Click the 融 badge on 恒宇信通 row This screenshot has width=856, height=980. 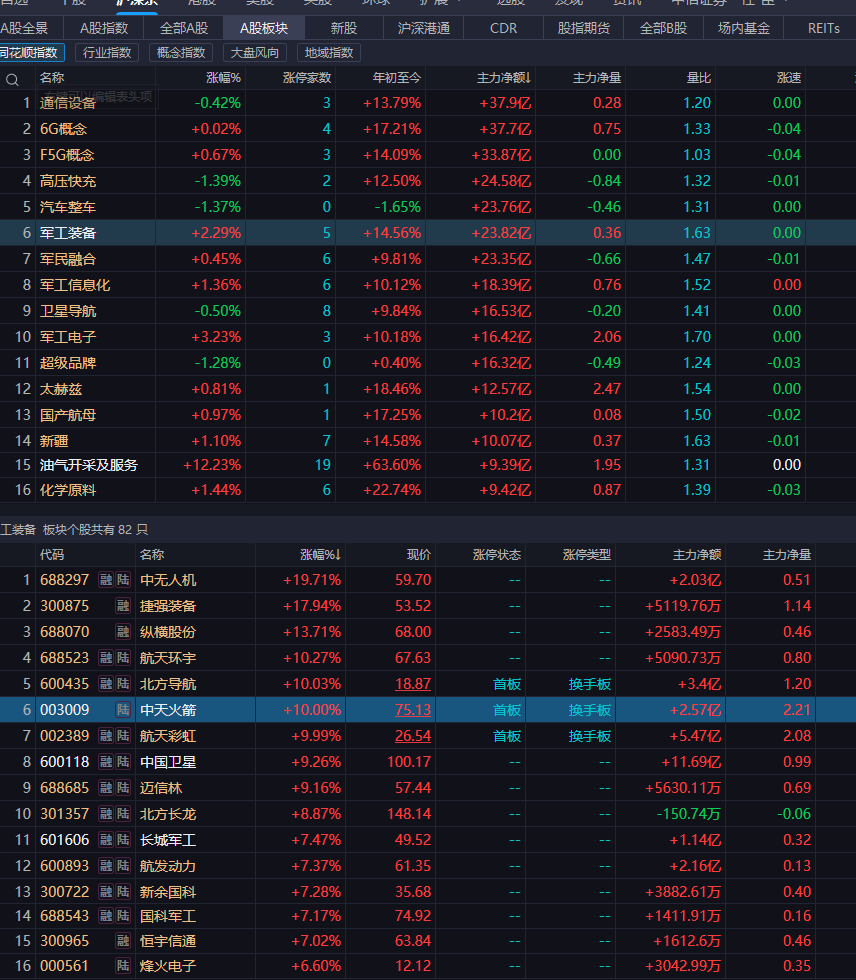(x=123, y=940)
